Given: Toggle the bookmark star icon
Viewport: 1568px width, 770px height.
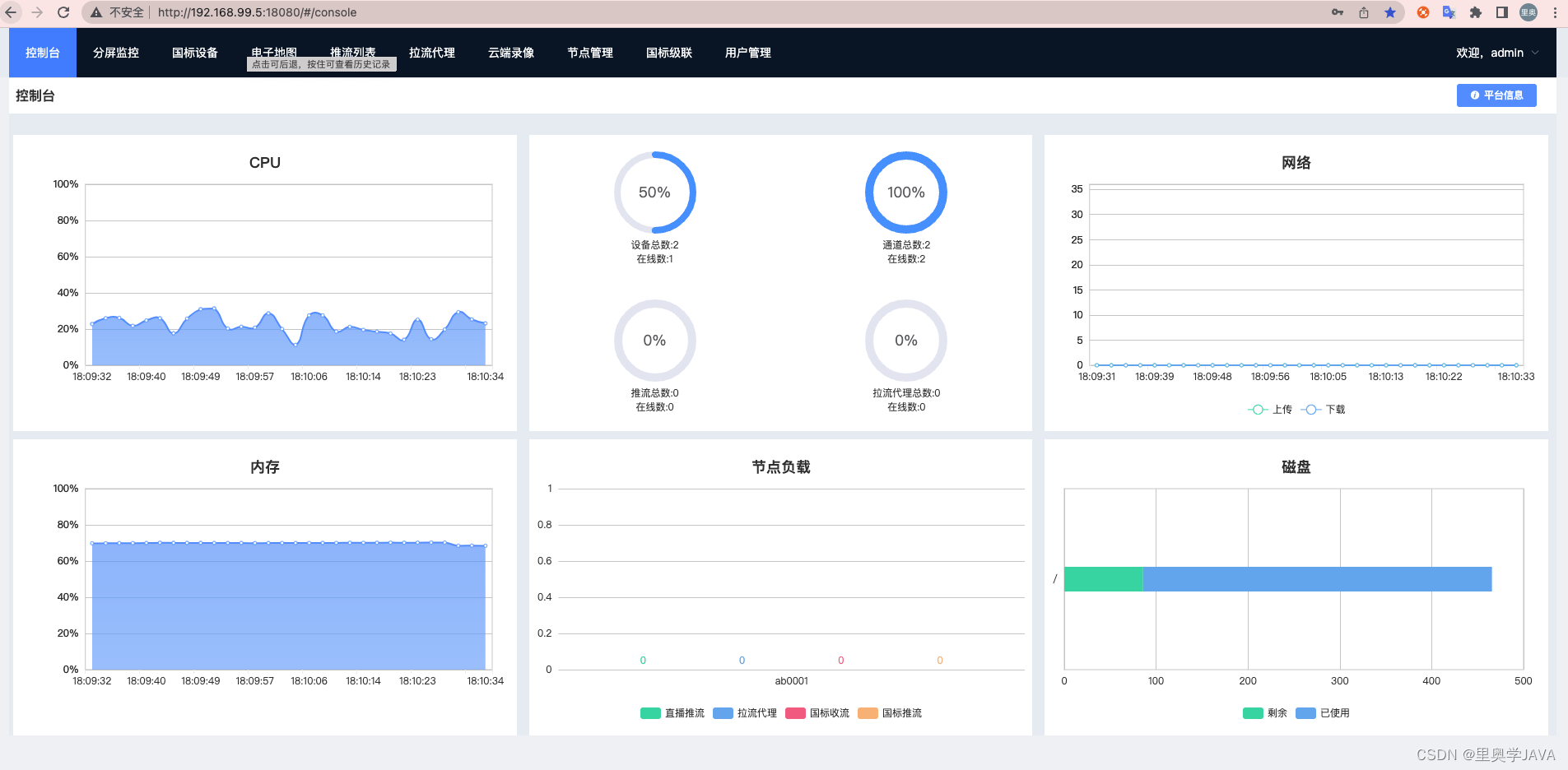Looking at the screenshot, I should tap(1390, 12).
